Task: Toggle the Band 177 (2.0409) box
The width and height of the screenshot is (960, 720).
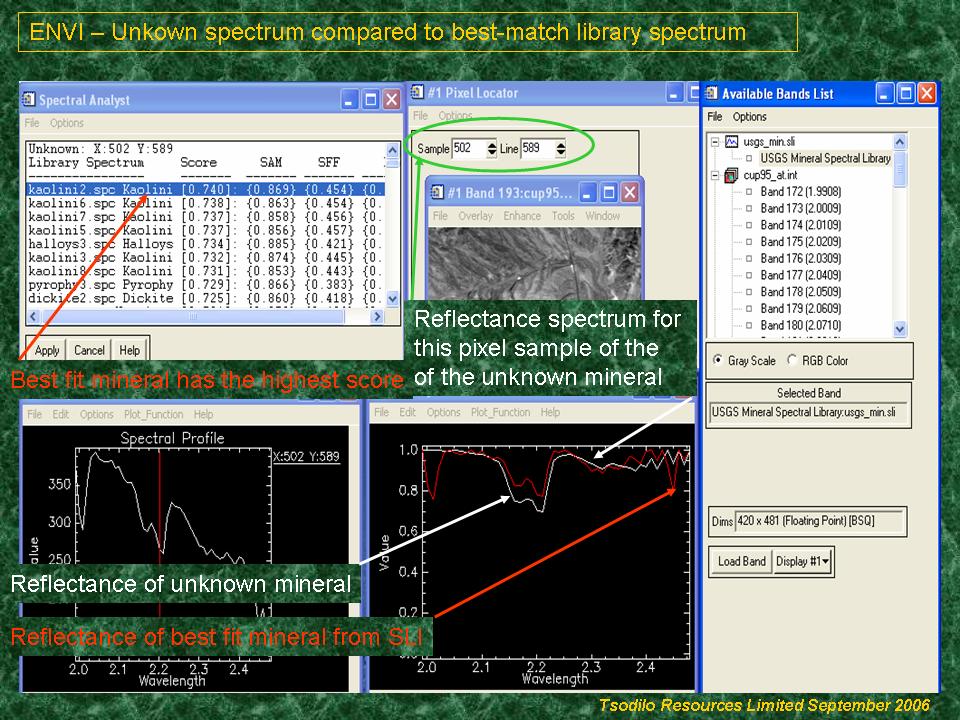Action: pos(748,276)
